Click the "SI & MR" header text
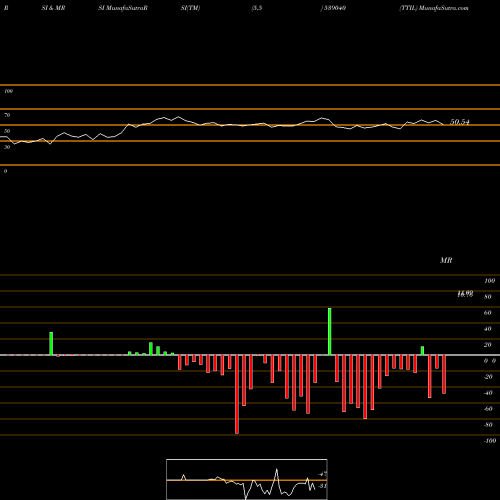The height and width of the screenshot is (500, 500). click(x=53, y=8)
